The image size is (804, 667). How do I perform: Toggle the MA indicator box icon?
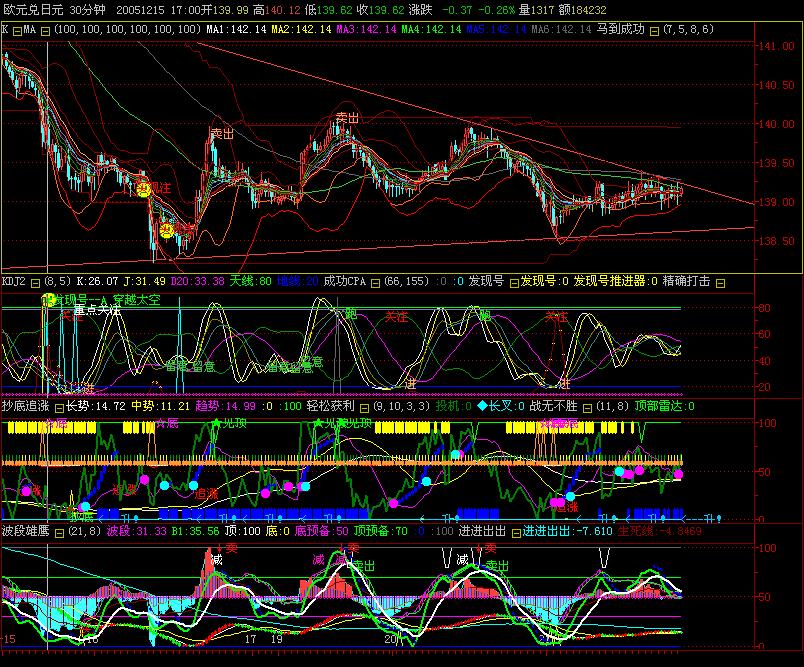(45, 31)
